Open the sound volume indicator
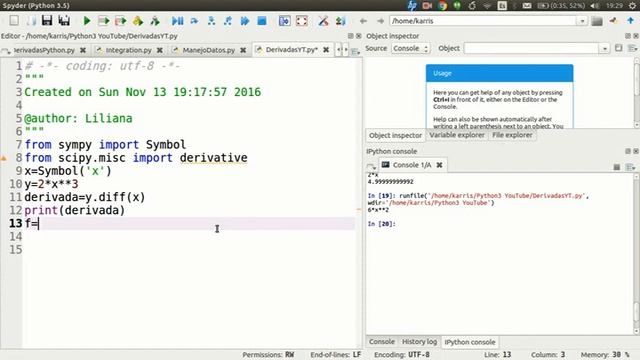 tap(595, 6)
